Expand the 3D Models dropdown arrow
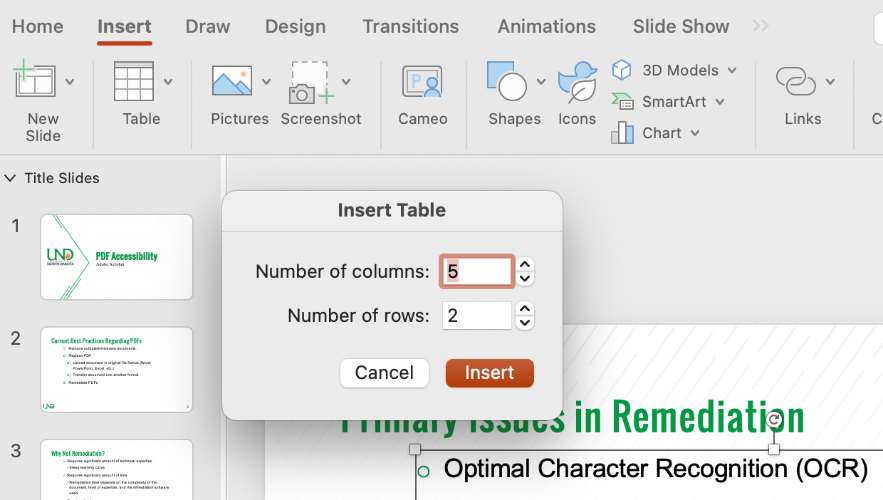The width and height of the screenshot is (883, 500). pyautogui.click(x=732, y=70)
